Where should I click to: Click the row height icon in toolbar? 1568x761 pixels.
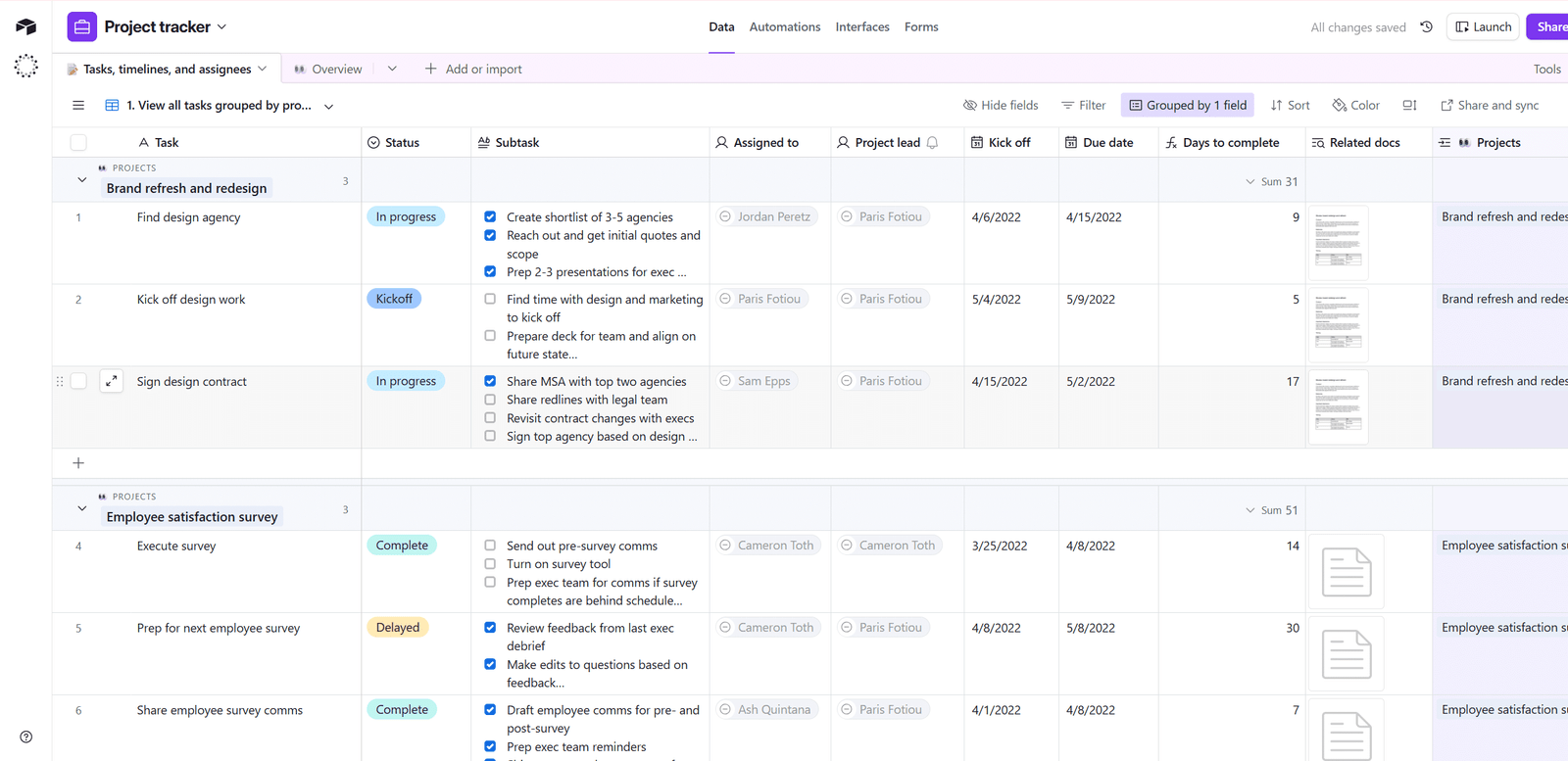(1409, 106)
